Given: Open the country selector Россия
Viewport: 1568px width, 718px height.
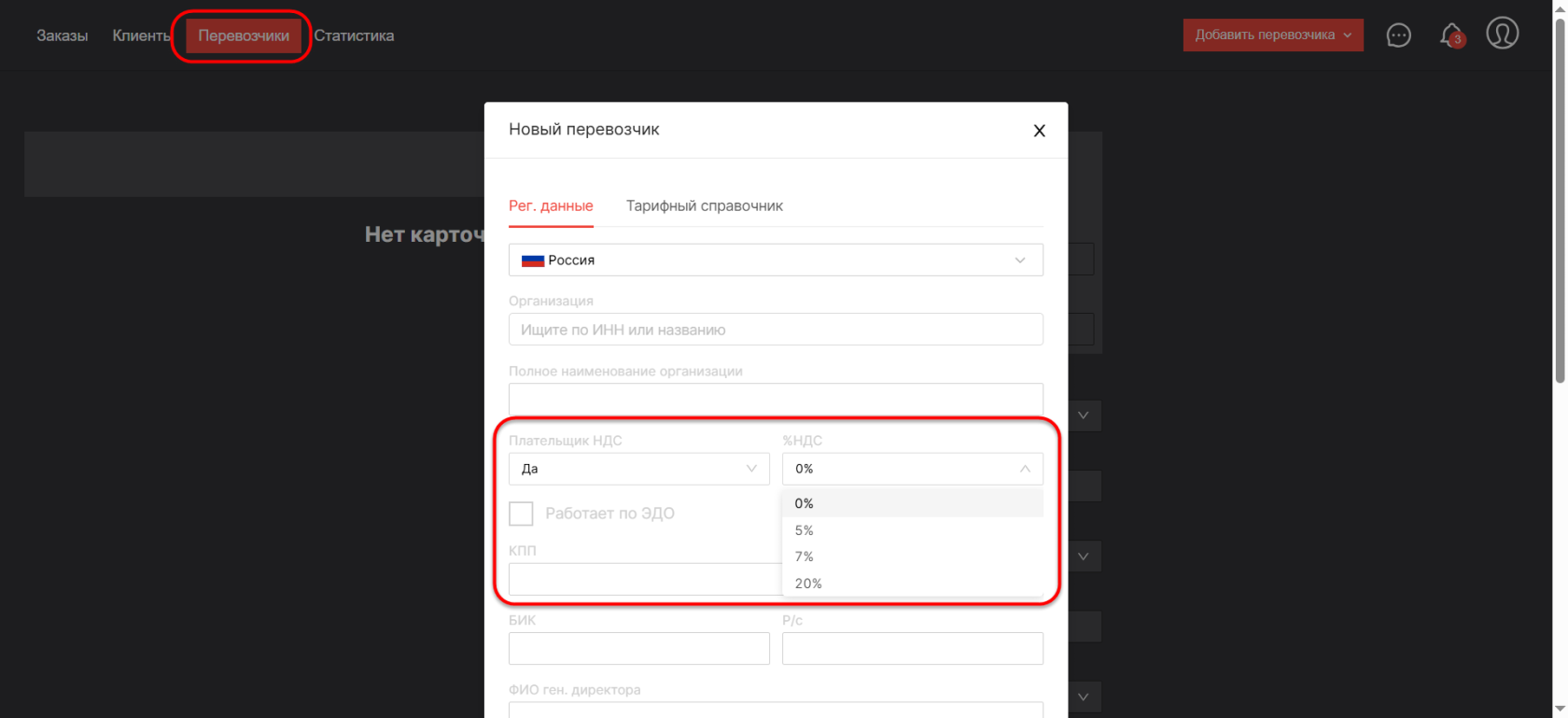Looking at the screenshot, I should [x=775, y=260].
